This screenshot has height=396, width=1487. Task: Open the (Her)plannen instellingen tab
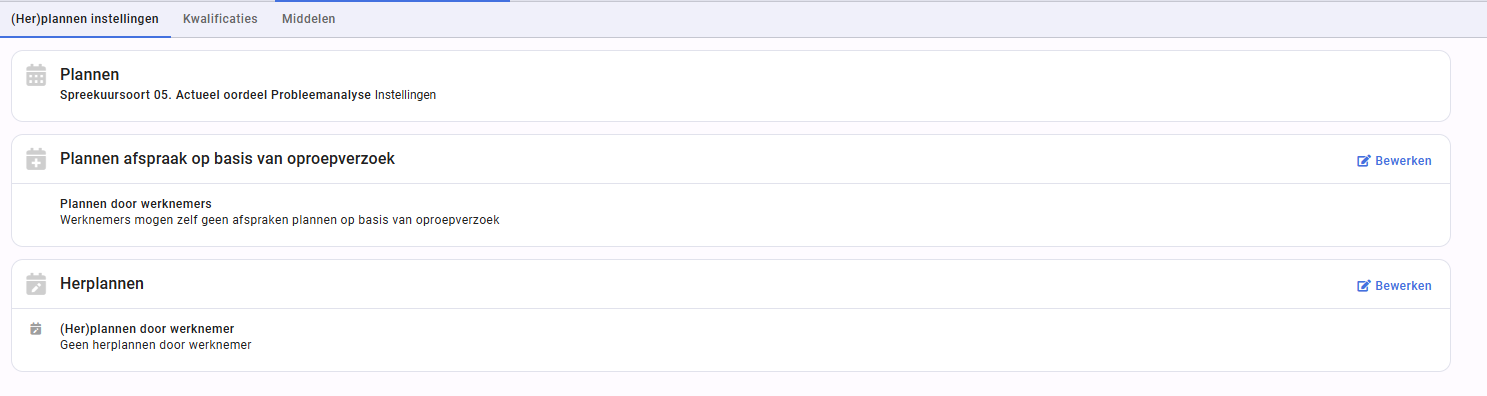[85, 19]
